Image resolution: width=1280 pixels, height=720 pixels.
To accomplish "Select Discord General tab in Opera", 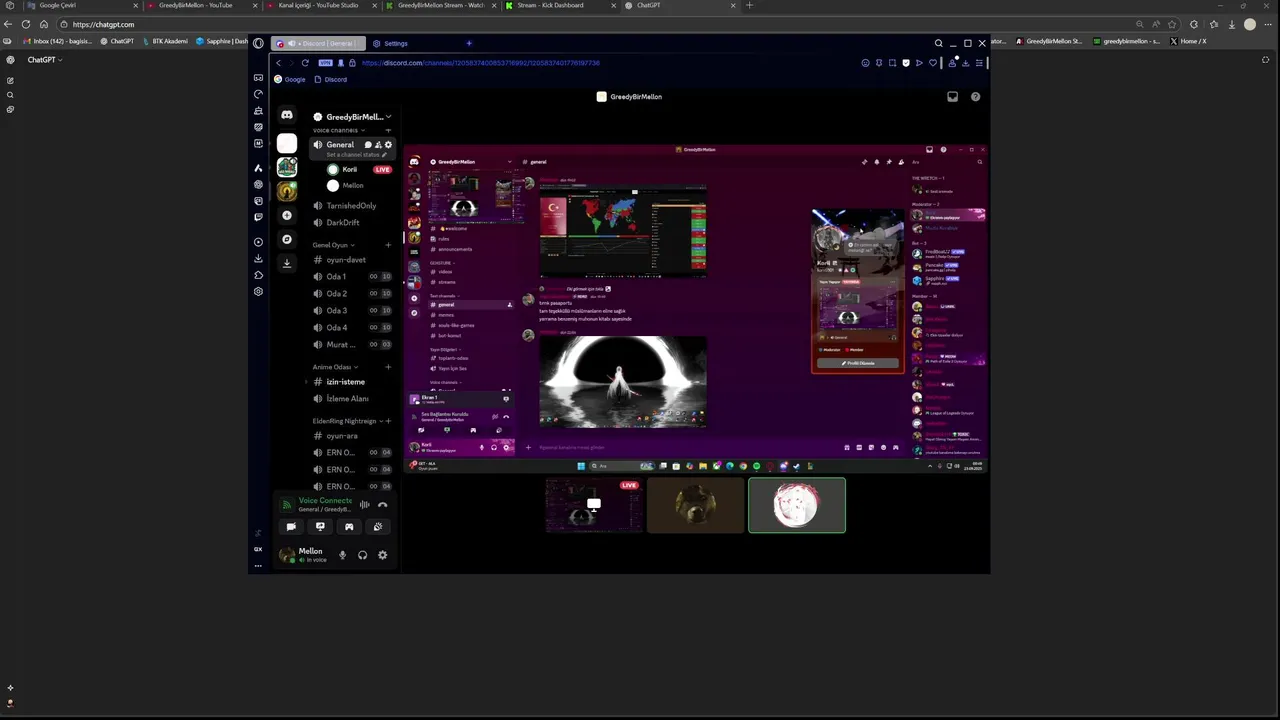I will point(318,43).
